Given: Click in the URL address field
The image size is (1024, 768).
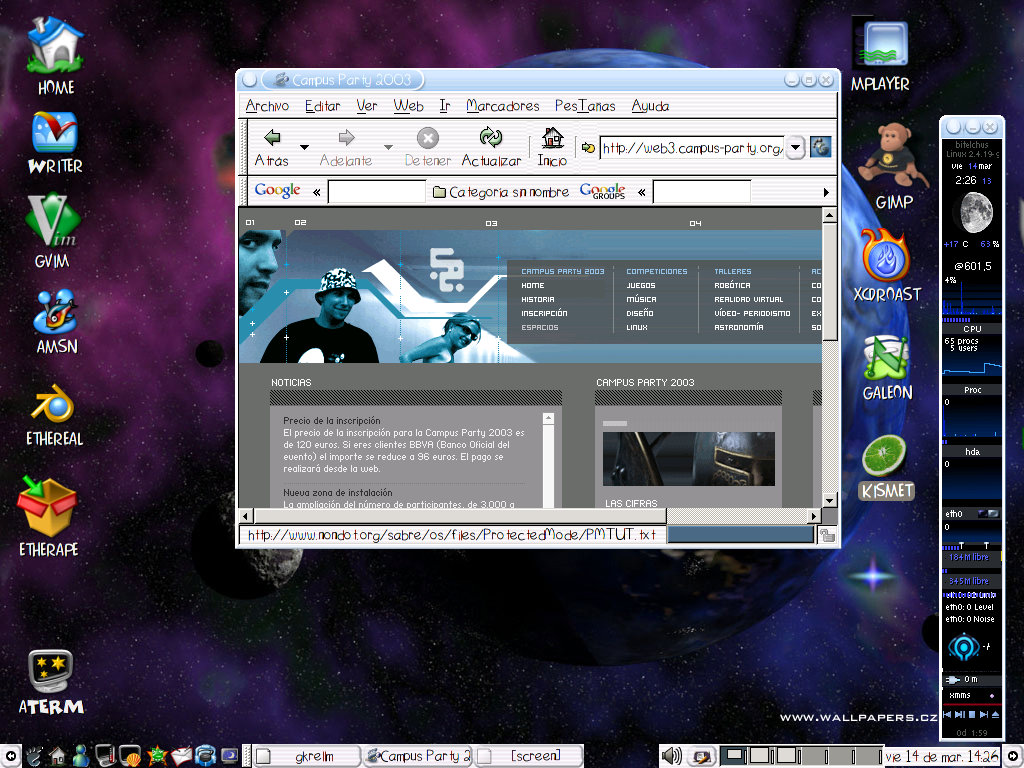Looking at the screenshot, I should pyautogui.click(x=692, y=148).
